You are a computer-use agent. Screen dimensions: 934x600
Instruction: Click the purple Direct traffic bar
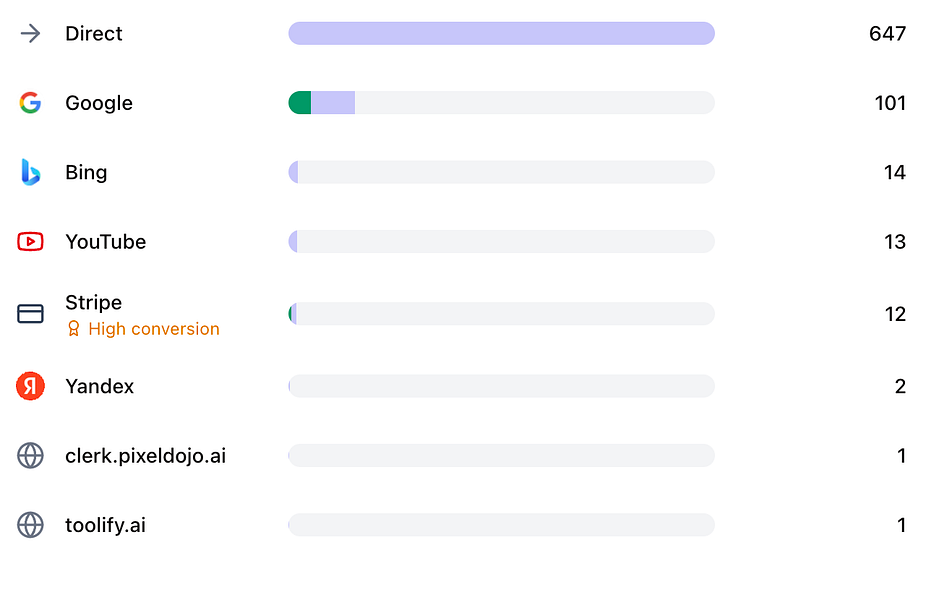(501, 34)
